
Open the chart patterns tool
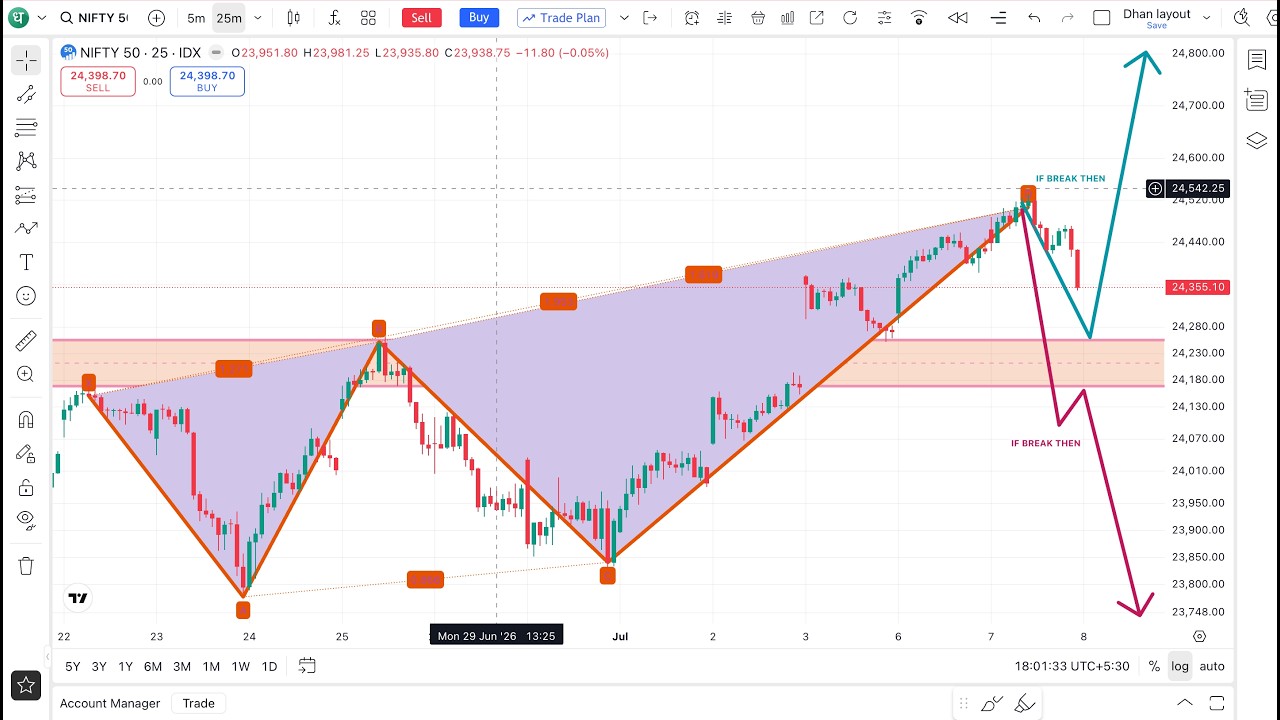click(x=26, y=161)
